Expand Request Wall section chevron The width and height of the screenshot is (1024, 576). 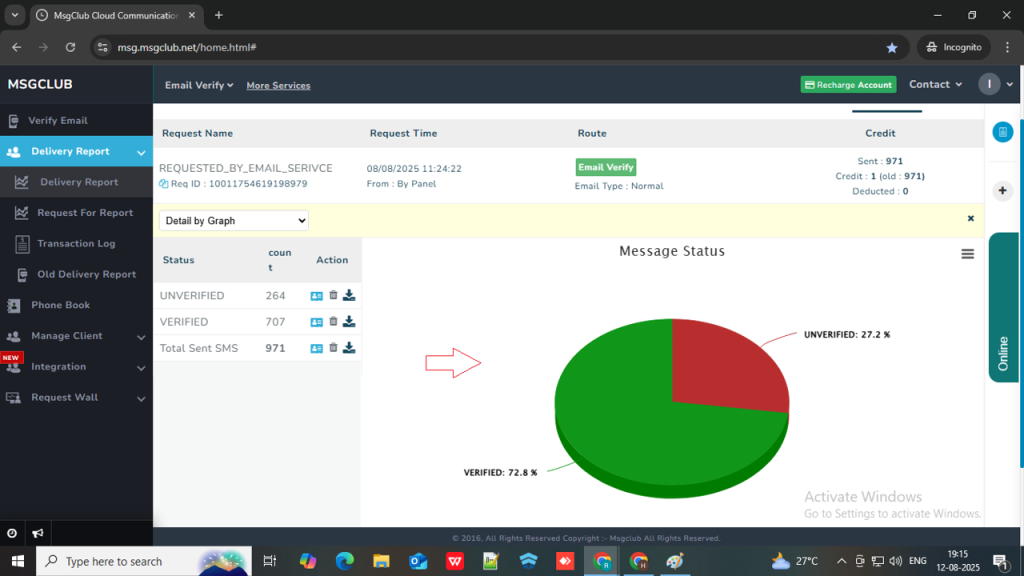coord(141,398)
